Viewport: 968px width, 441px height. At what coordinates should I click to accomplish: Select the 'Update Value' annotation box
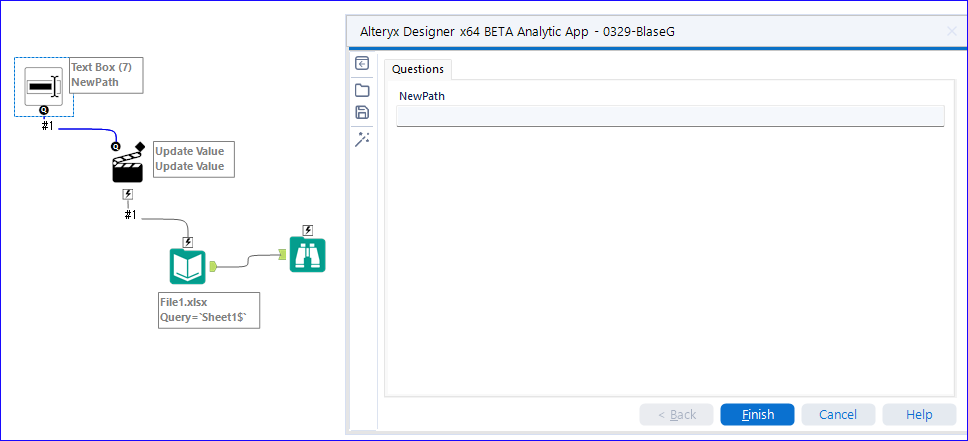tap(194, 159)
